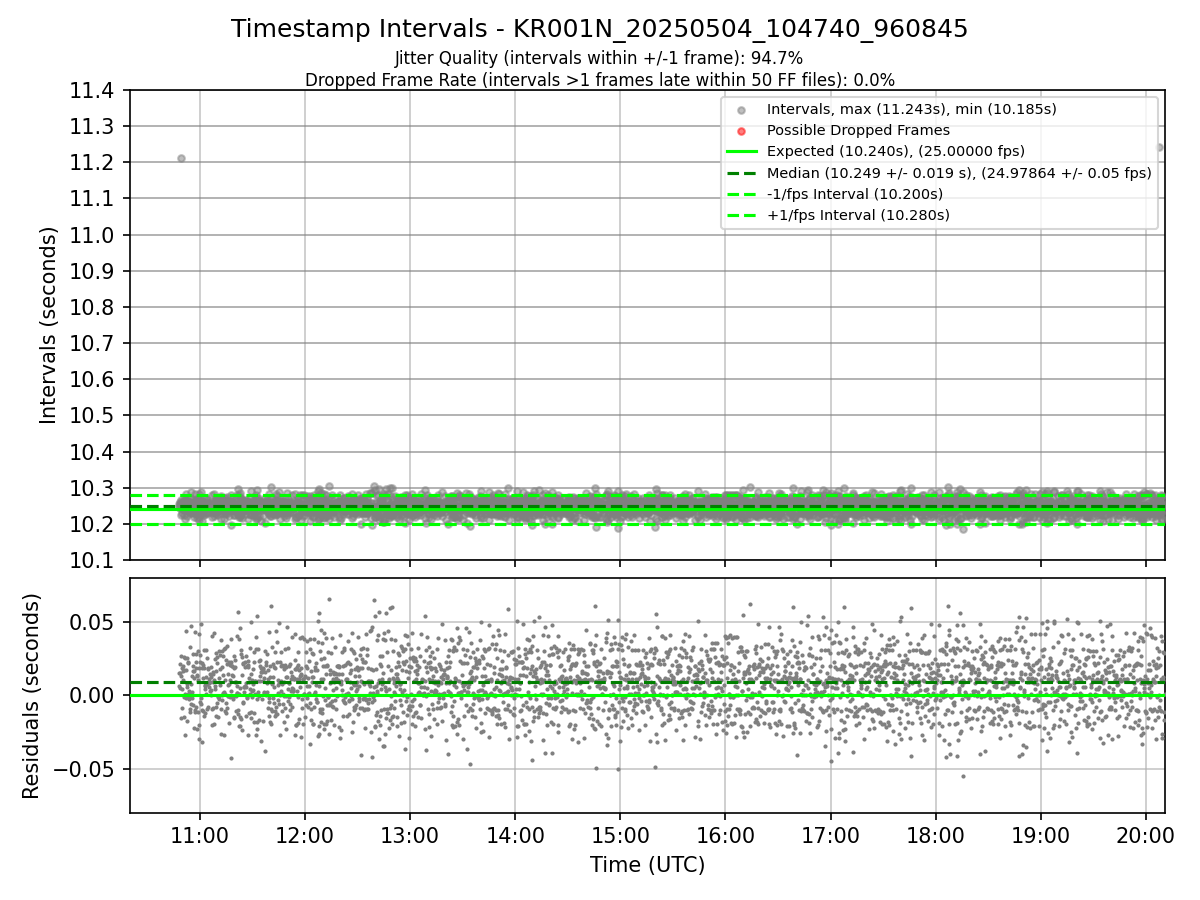Click the y-axis tick label 11.4
Viewport: 1200px width, 900px height.
93,91
